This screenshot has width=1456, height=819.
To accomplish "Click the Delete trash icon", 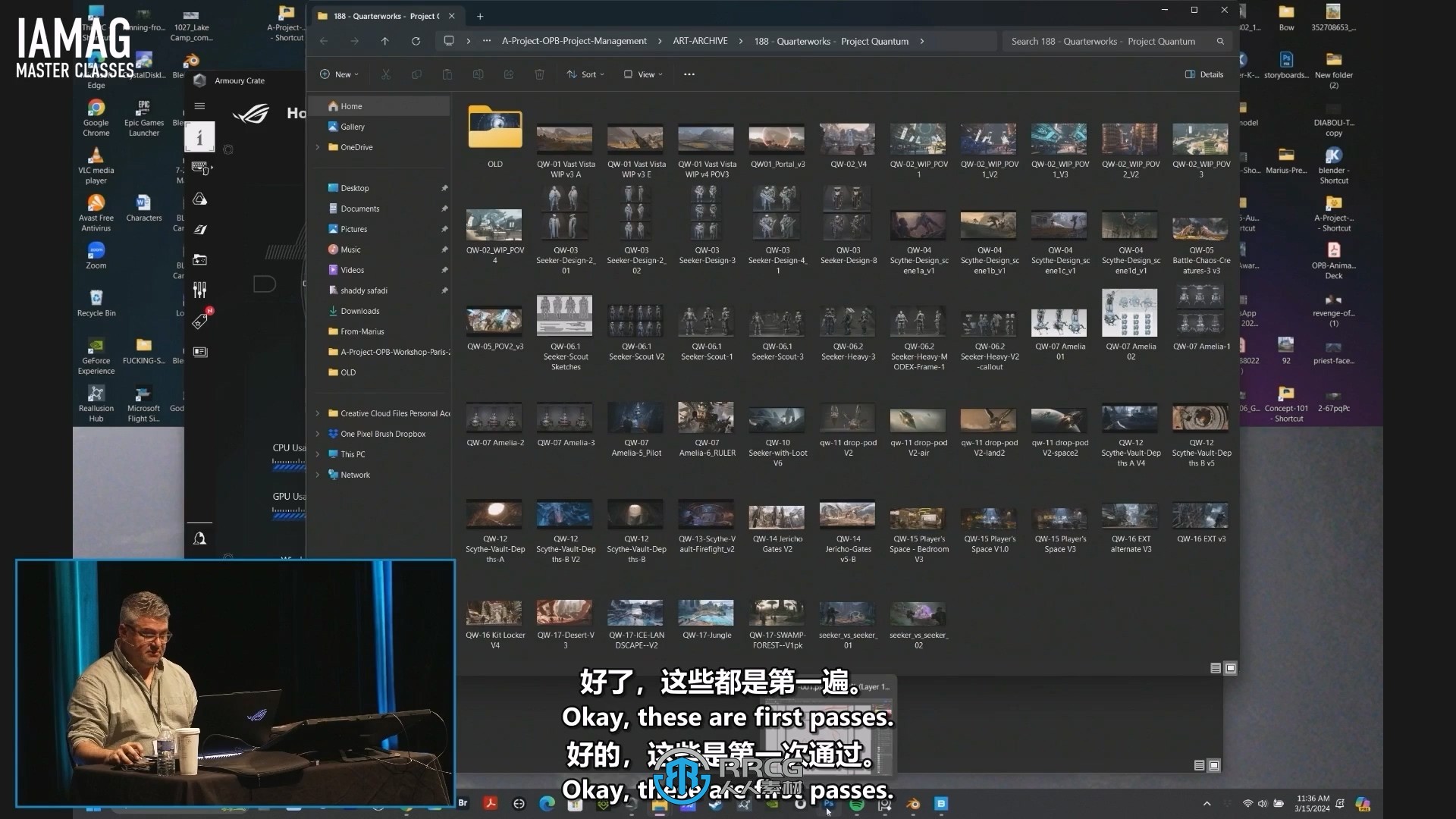I will (539, 74).
